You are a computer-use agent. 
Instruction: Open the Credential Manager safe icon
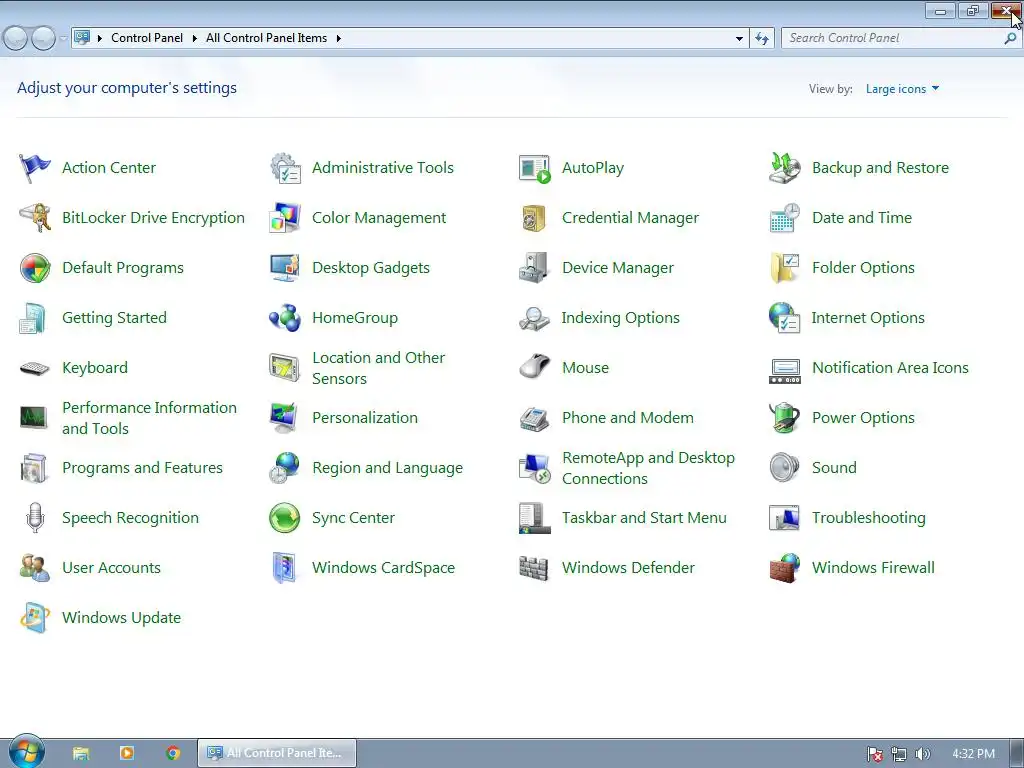tap(535, 217)
